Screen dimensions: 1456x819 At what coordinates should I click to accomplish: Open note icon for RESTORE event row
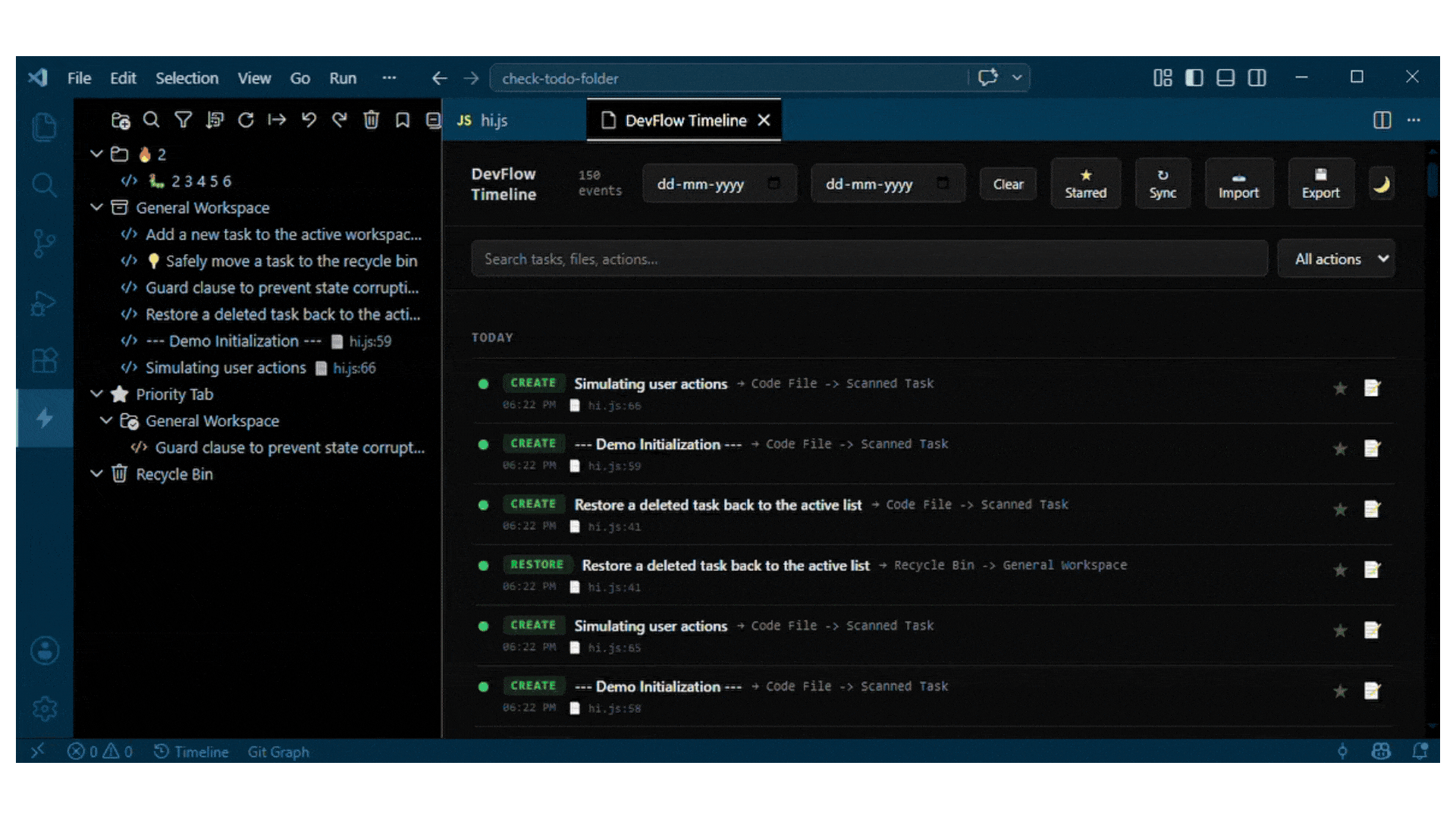click(1372, 570)
